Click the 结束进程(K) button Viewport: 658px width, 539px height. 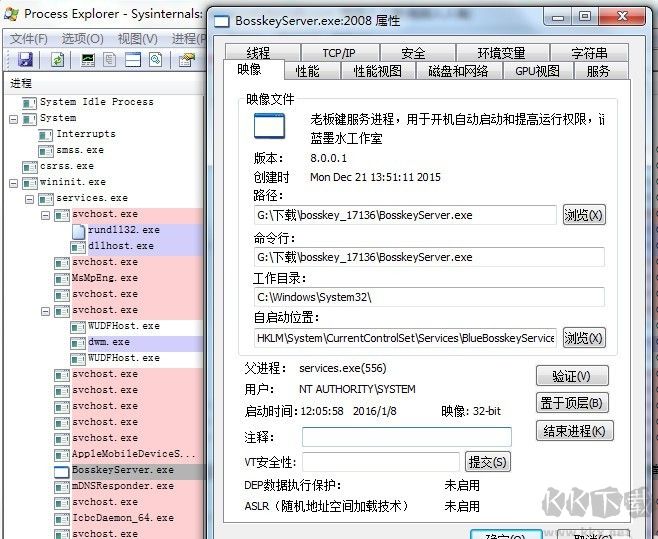(574, 431)
